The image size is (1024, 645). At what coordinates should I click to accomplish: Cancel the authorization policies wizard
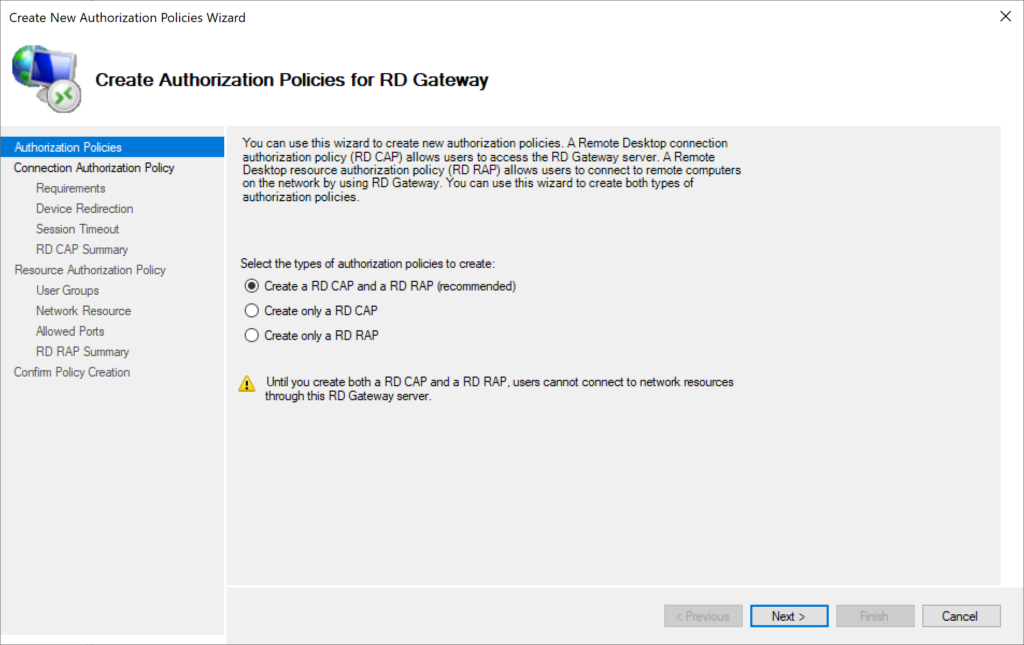(x=960, y=615)
